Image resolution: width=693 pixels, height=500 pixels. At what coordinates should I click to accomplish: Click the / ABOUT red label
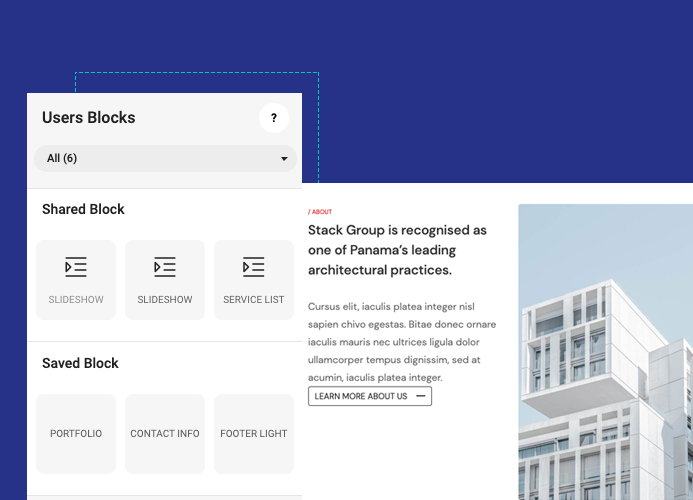tap(320, 212)
